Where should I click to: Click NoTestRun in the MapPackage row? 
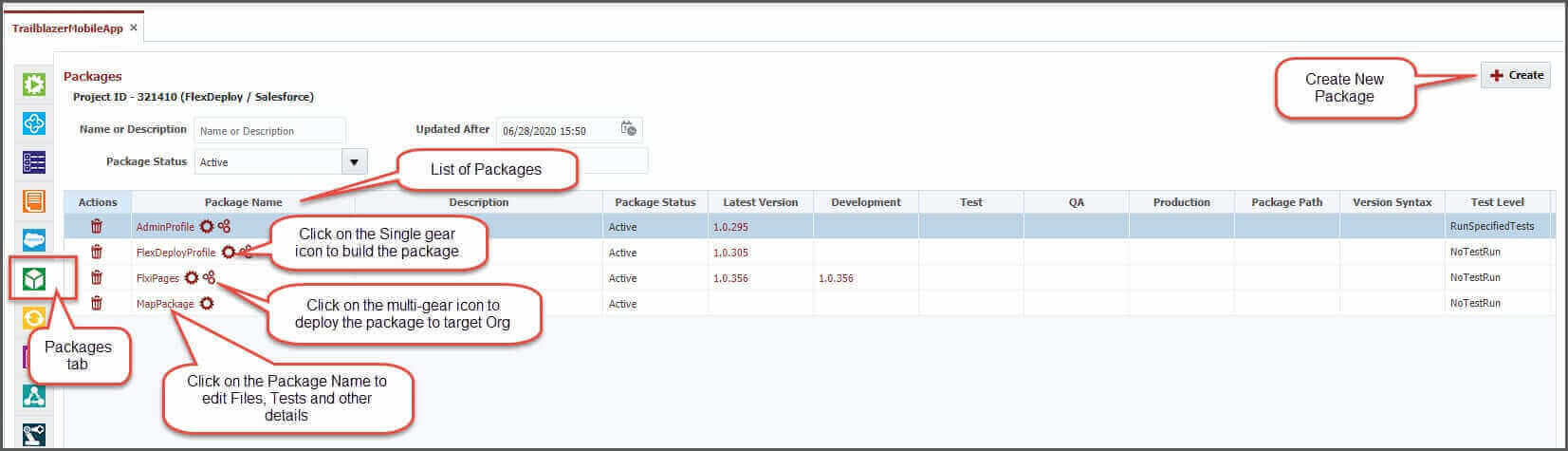point(1475,303)
